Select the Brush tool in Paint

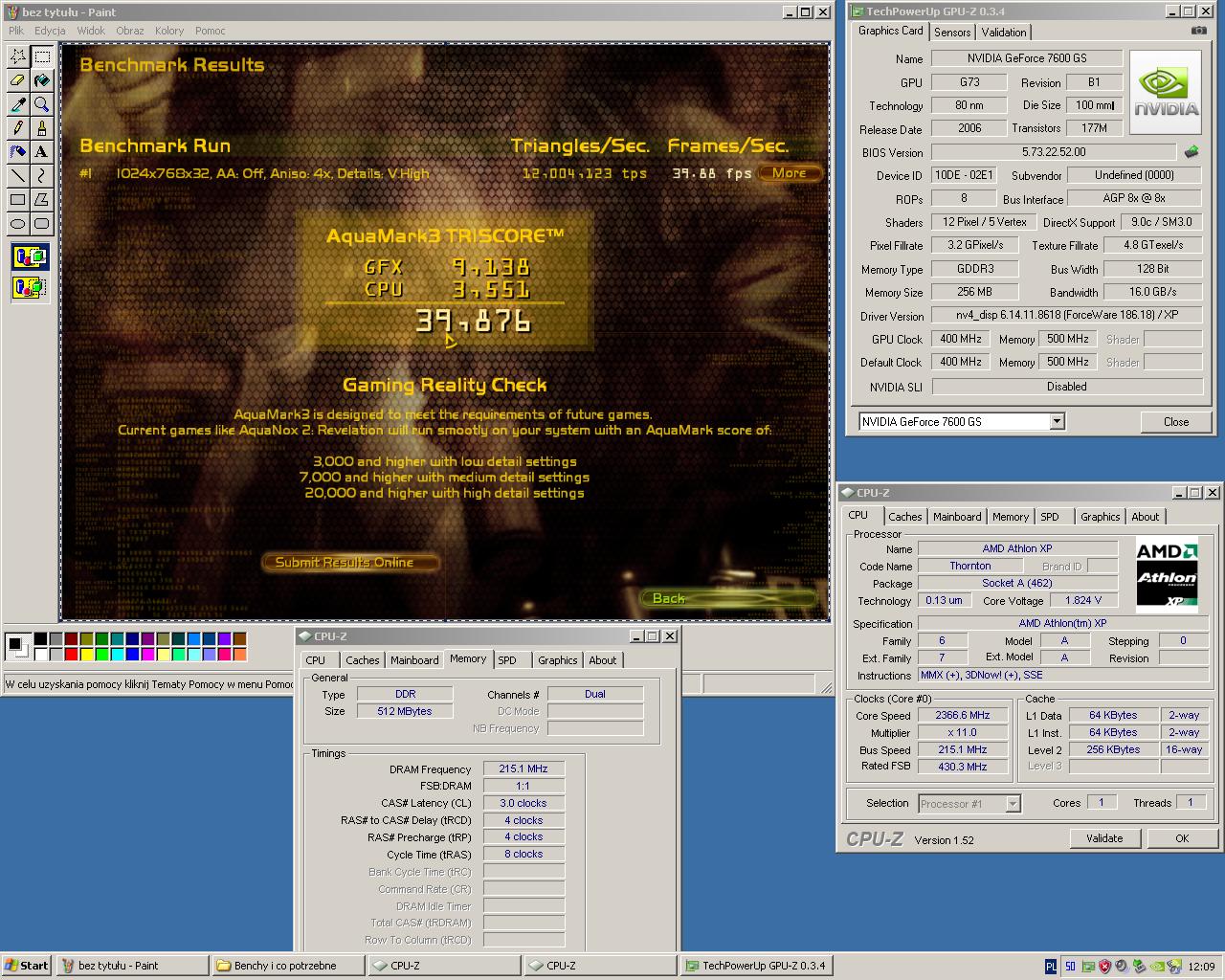tap(41, 128)
